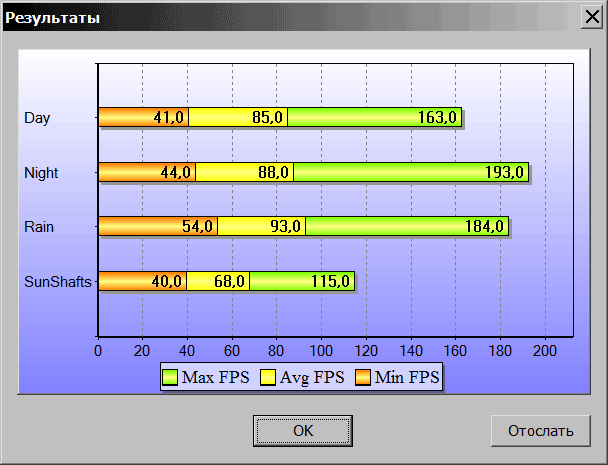Screen dimensions: 608x465
Task: Click the Результаты title bar text
Action: pos(53,17)
